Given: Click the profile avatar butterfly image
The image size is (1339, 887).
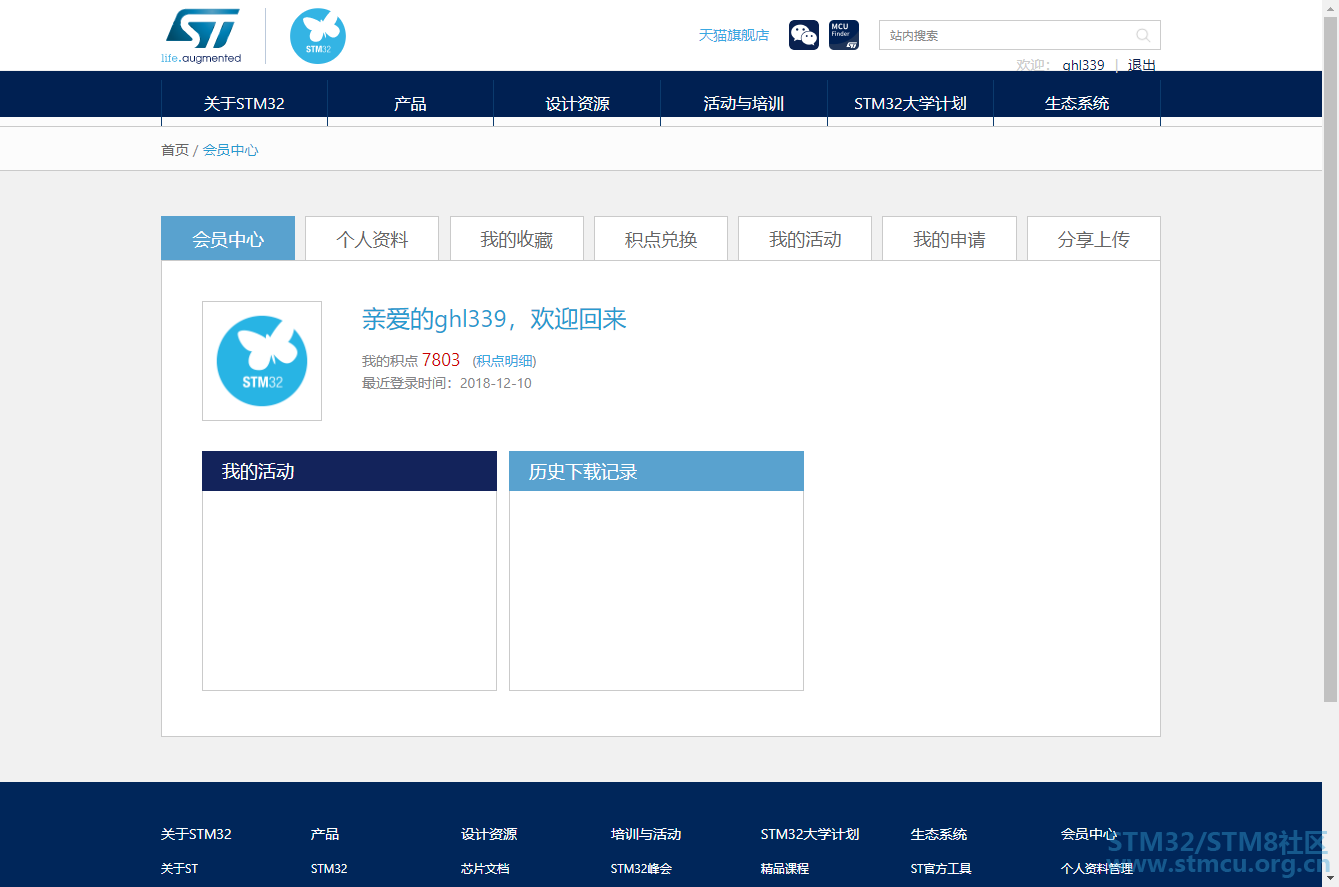Looking at the screenshot, I should (262, 361).
